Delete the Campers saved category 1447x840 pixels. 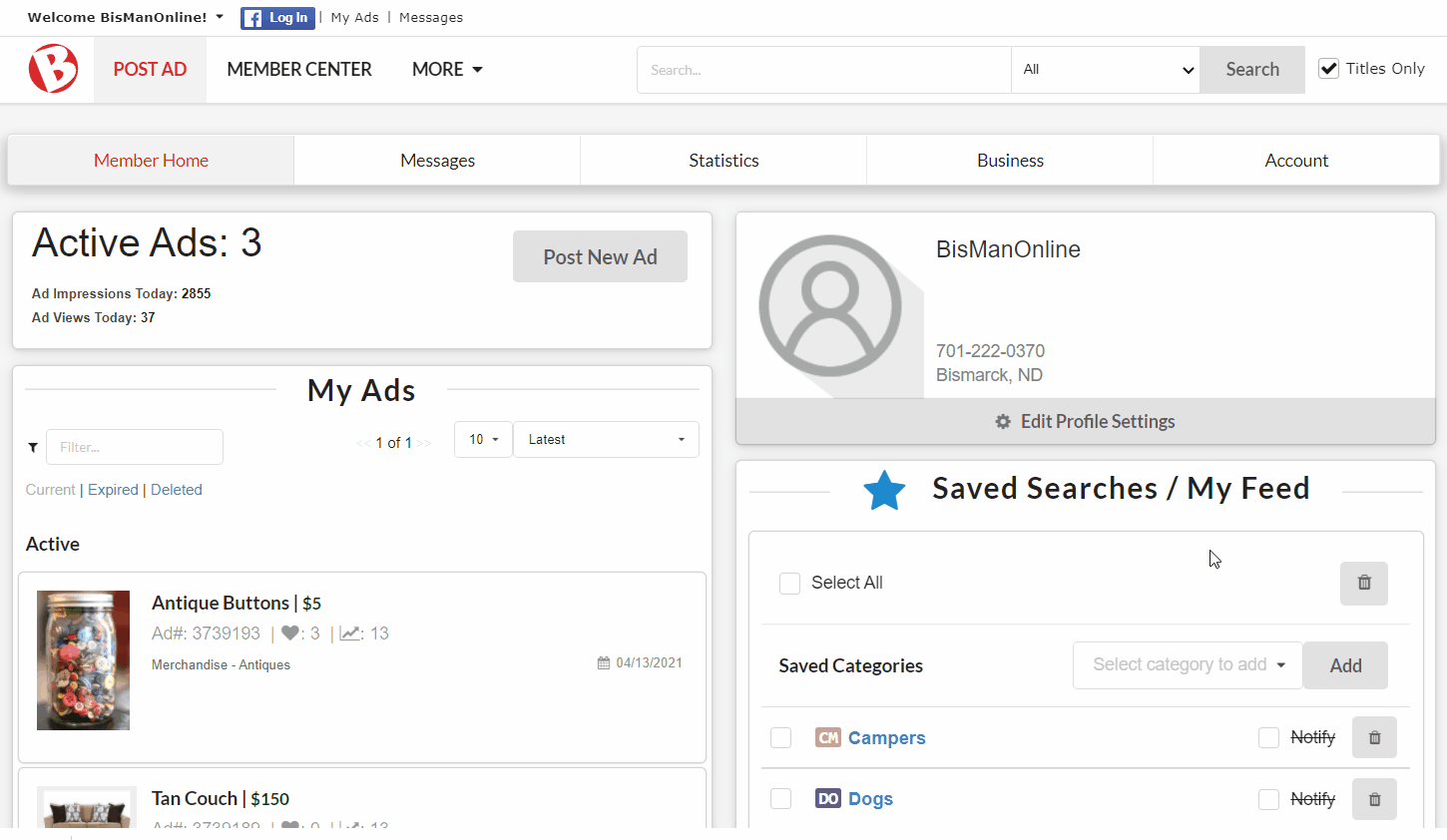coord(1374,737)
